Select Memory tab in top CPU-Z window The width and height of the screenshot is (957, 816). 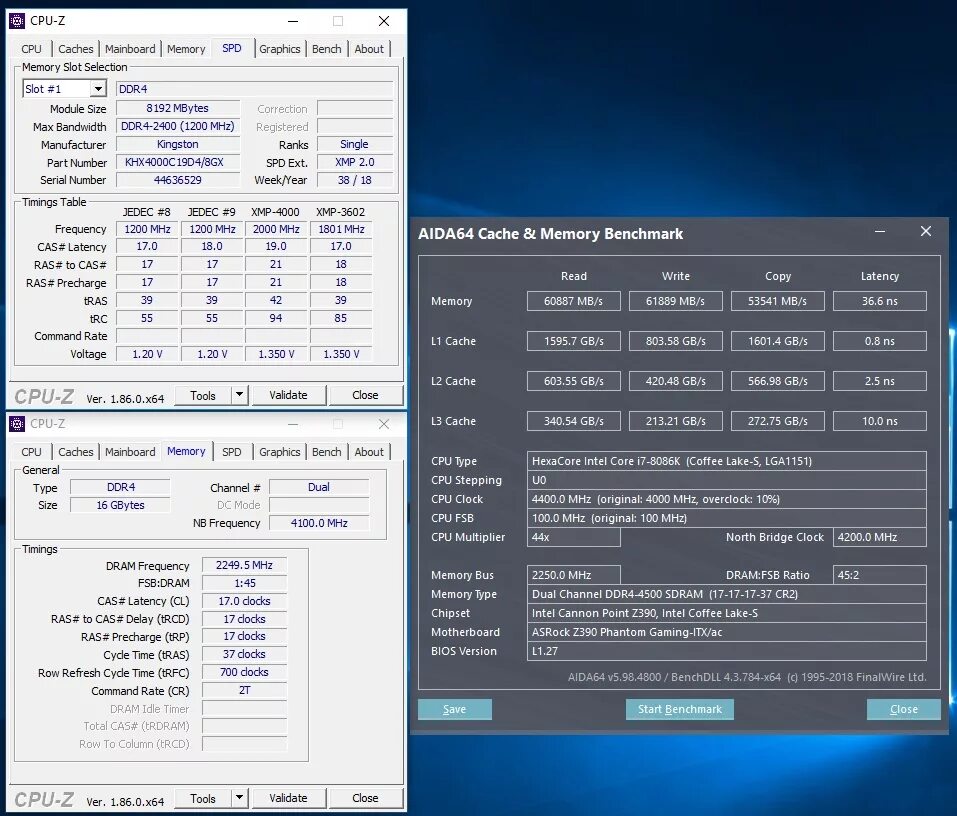pyautogui.click(x=186, y=49)
